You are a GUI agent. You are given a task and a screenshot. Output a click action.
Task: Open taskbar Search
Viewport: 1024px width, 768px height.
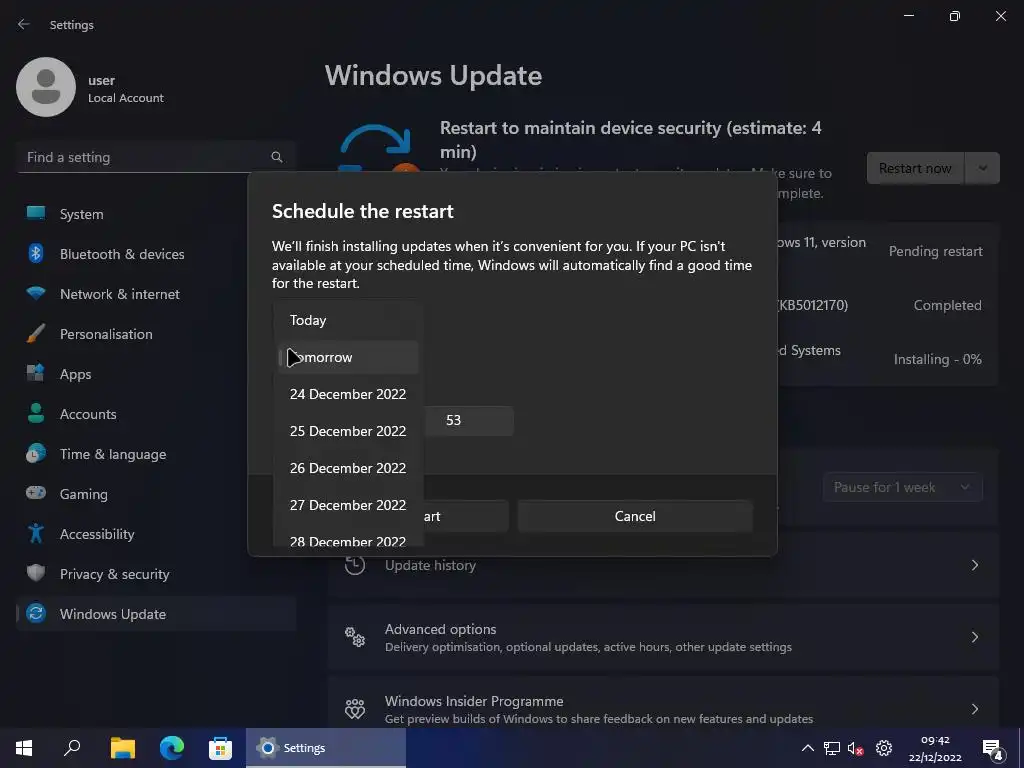pos(72,748)
